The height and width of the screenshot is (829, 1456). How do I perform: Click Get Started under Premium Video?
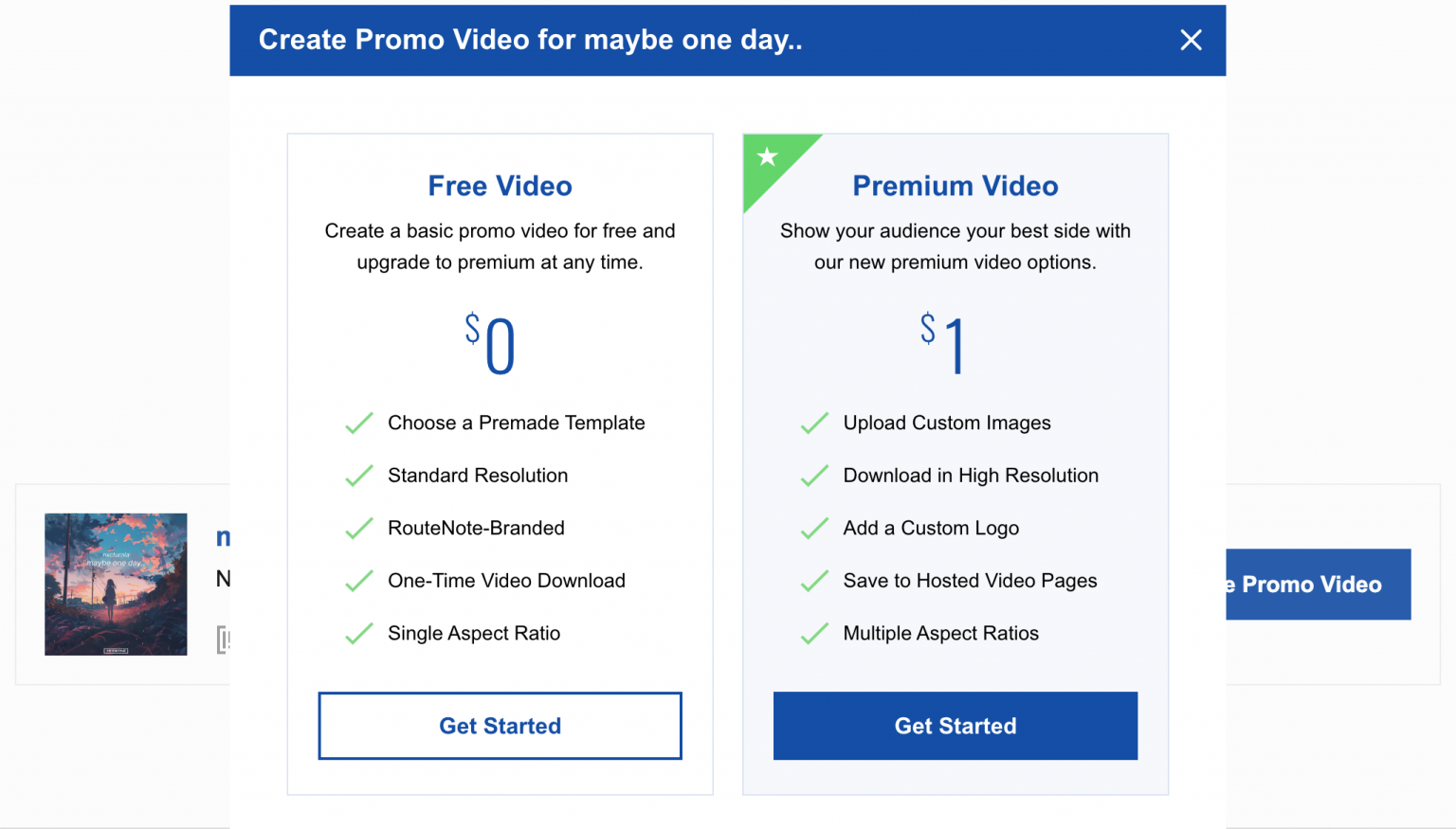tap(955, 726)
